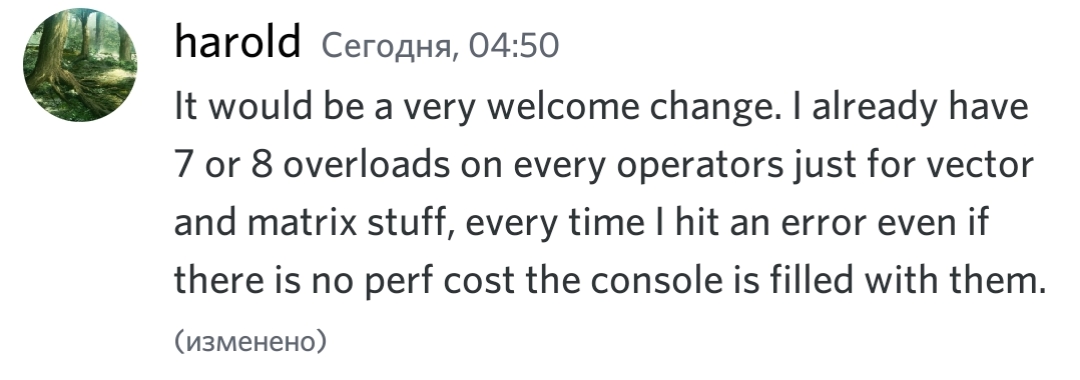1080x380 pixels.
Task: Click the word "stuff," in the third line
Action: [x=411, y=223]
